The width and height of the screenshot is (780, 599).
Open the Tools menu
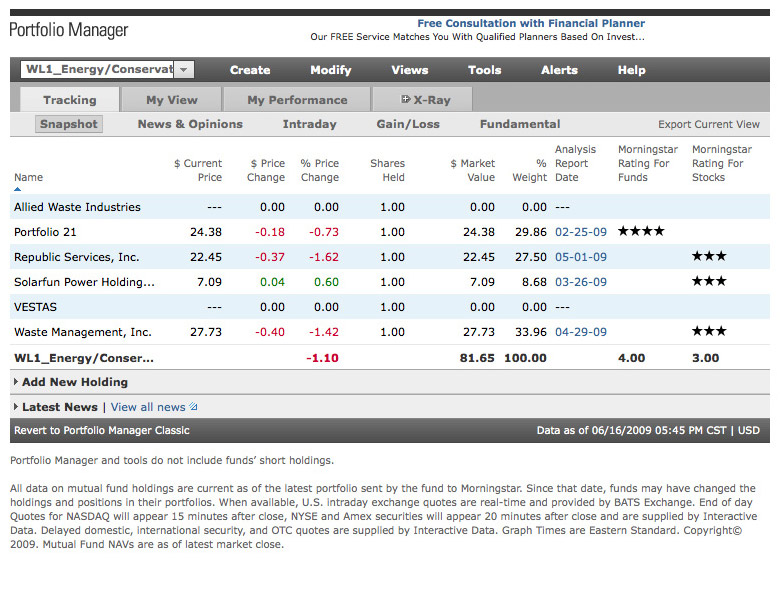pyautogui.click(x=485, y=70)
